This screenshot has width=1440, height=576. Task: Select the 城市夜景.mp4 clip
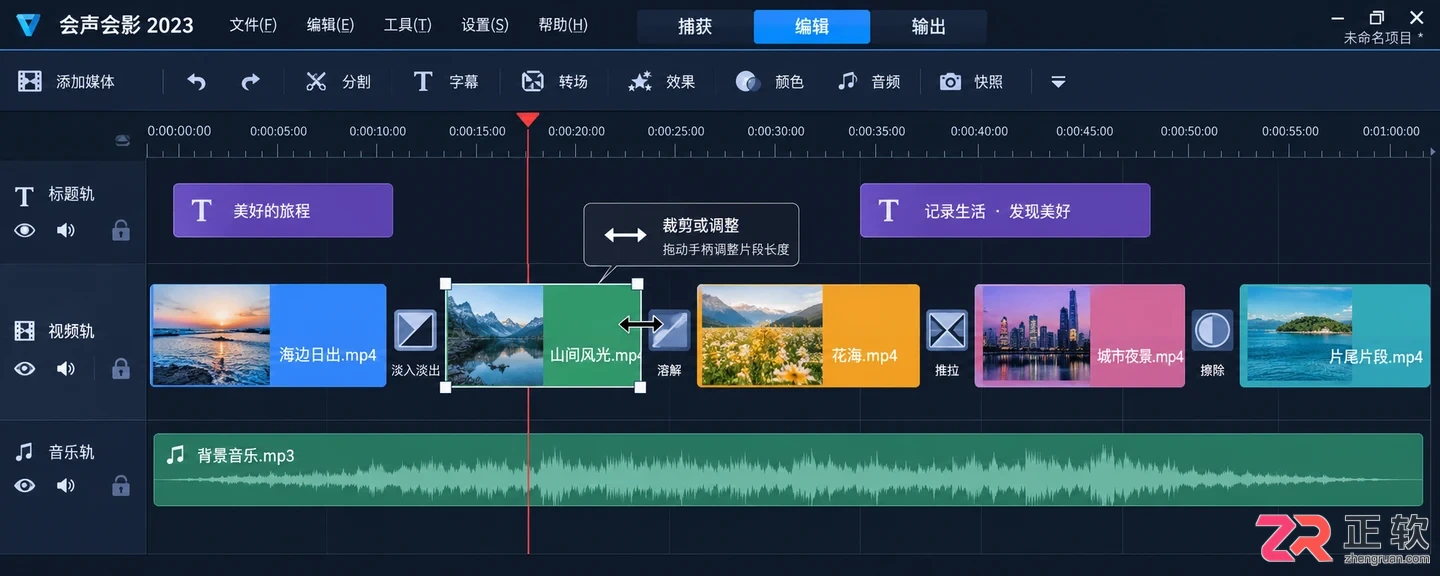pos(1080,336)
